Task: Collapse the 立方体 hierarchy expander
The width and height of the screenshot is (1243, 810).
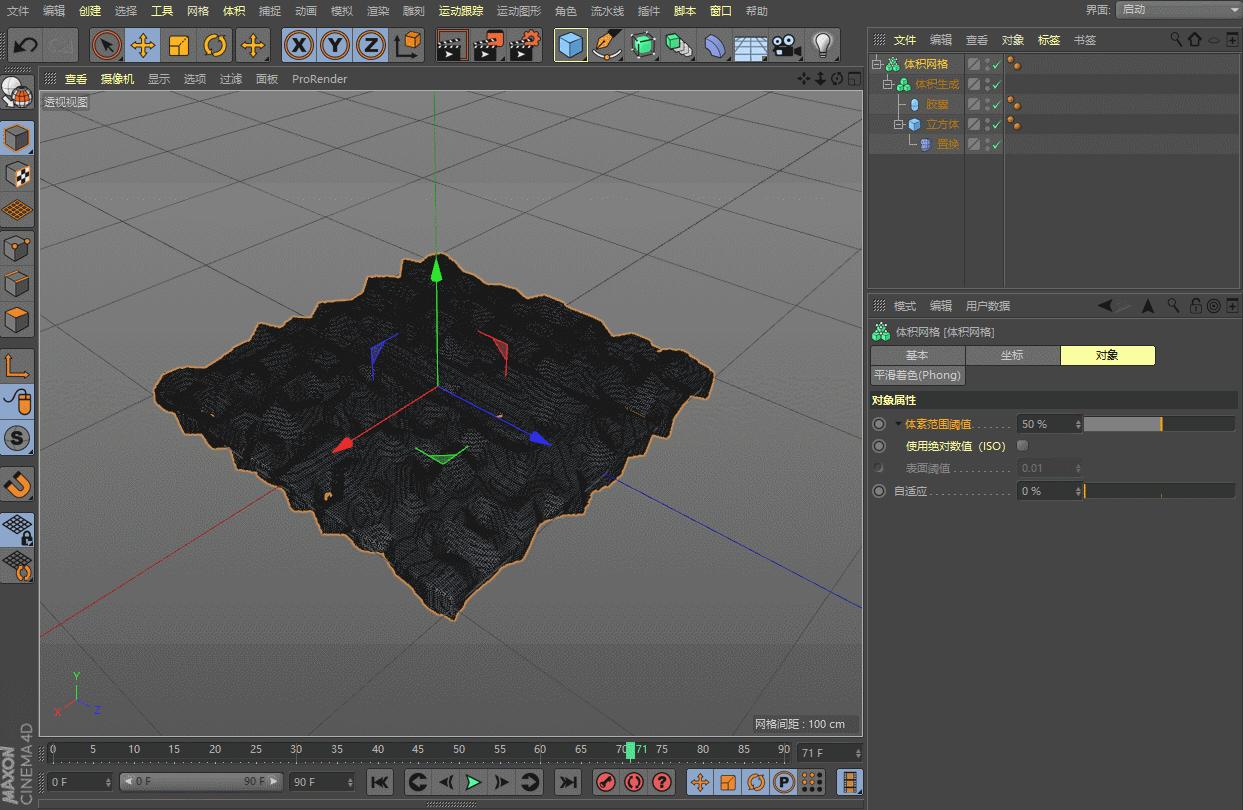Action: pos(898,124)
